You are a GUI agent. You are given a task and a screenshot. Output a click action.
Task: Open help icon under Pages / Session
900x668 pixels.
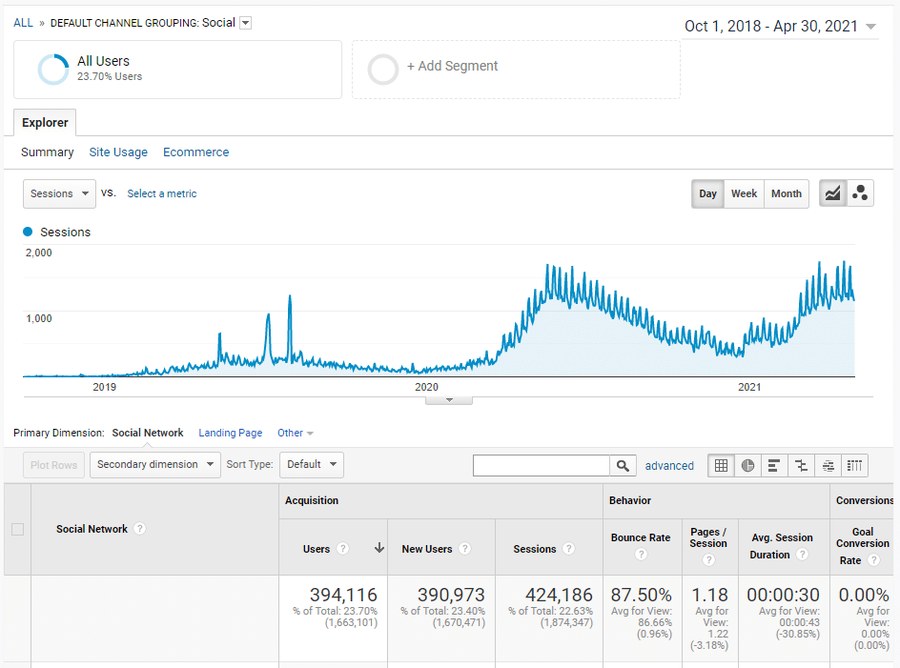pyautogui.click(x=708, y=560)
